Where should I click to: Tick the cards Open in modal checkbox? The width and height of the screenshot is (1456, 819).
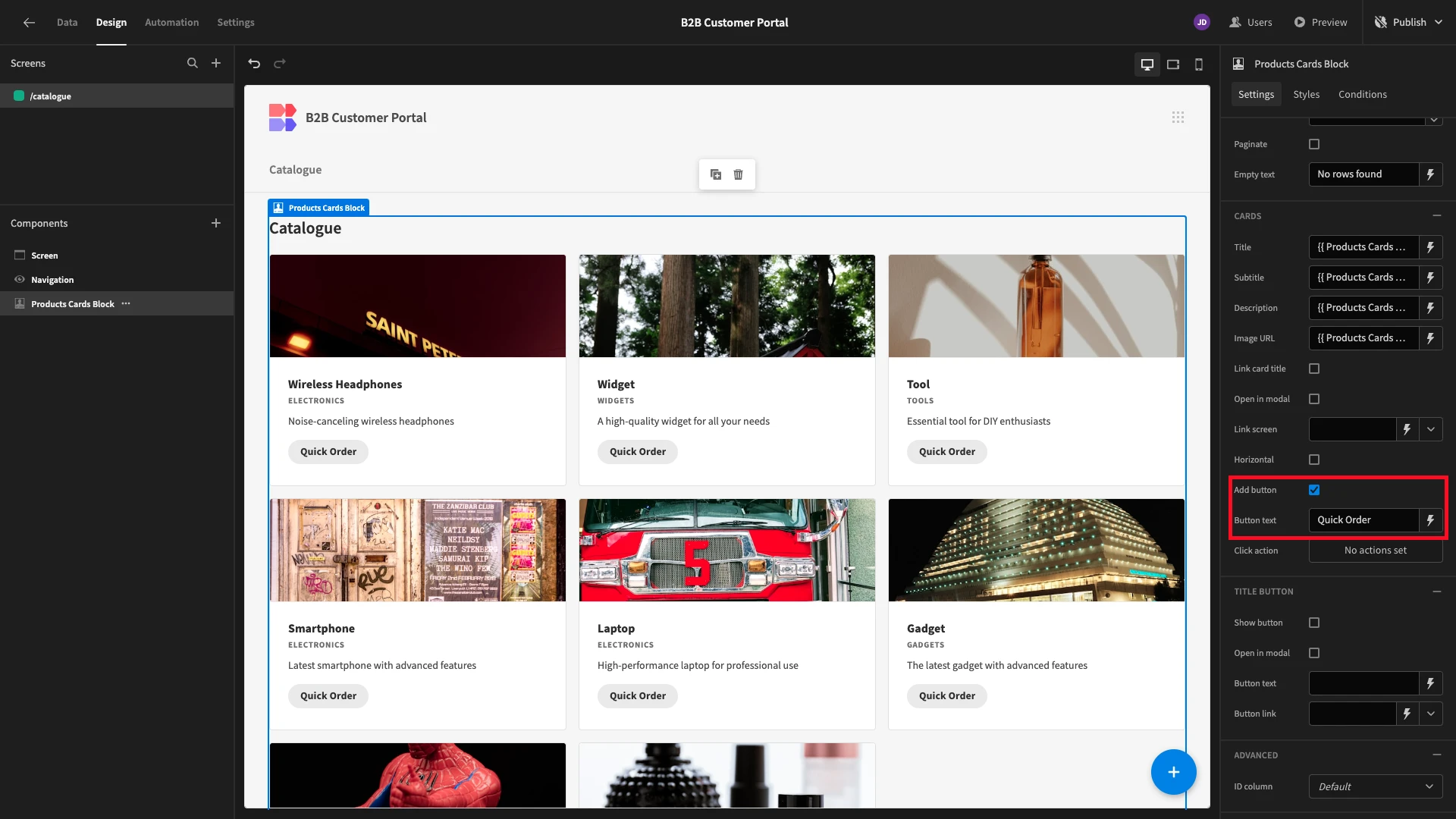click(x=1314, y=399)
